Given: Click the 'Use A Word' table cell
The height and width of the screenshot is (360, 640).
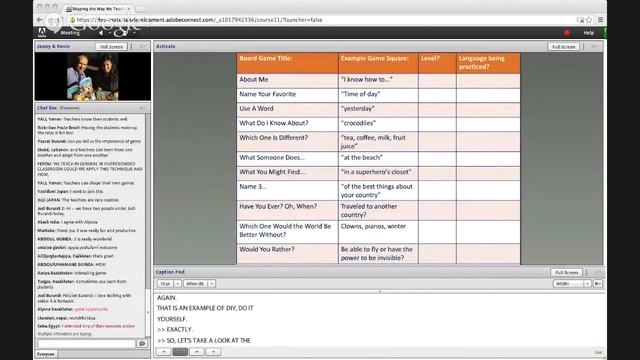Looking at the screenshot, I should 287,109.
